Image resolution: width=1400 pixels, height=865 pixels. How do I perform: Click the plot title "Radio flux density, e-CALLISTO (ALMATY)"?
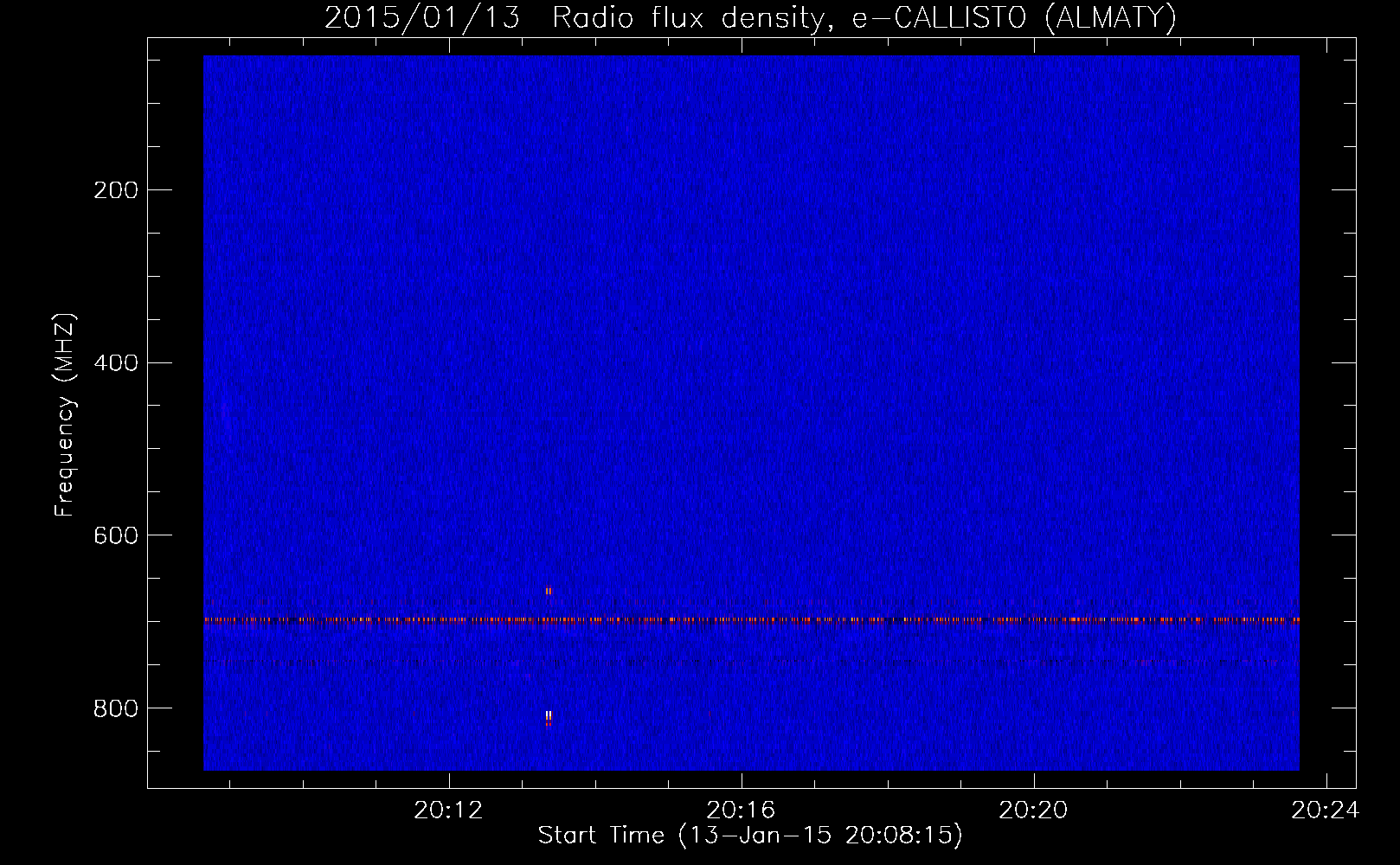[864, 18]
